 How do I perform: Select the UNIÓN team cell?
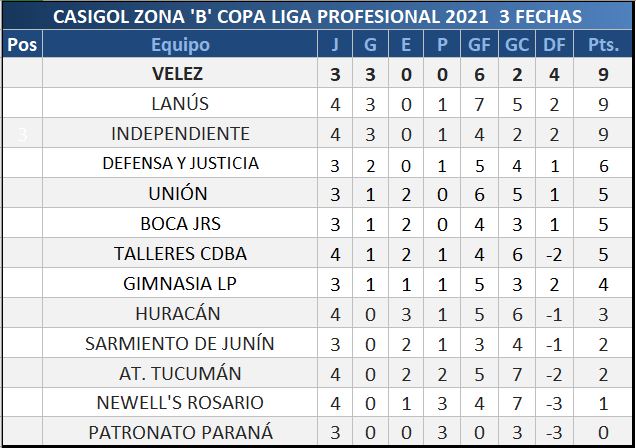[180, 193]
